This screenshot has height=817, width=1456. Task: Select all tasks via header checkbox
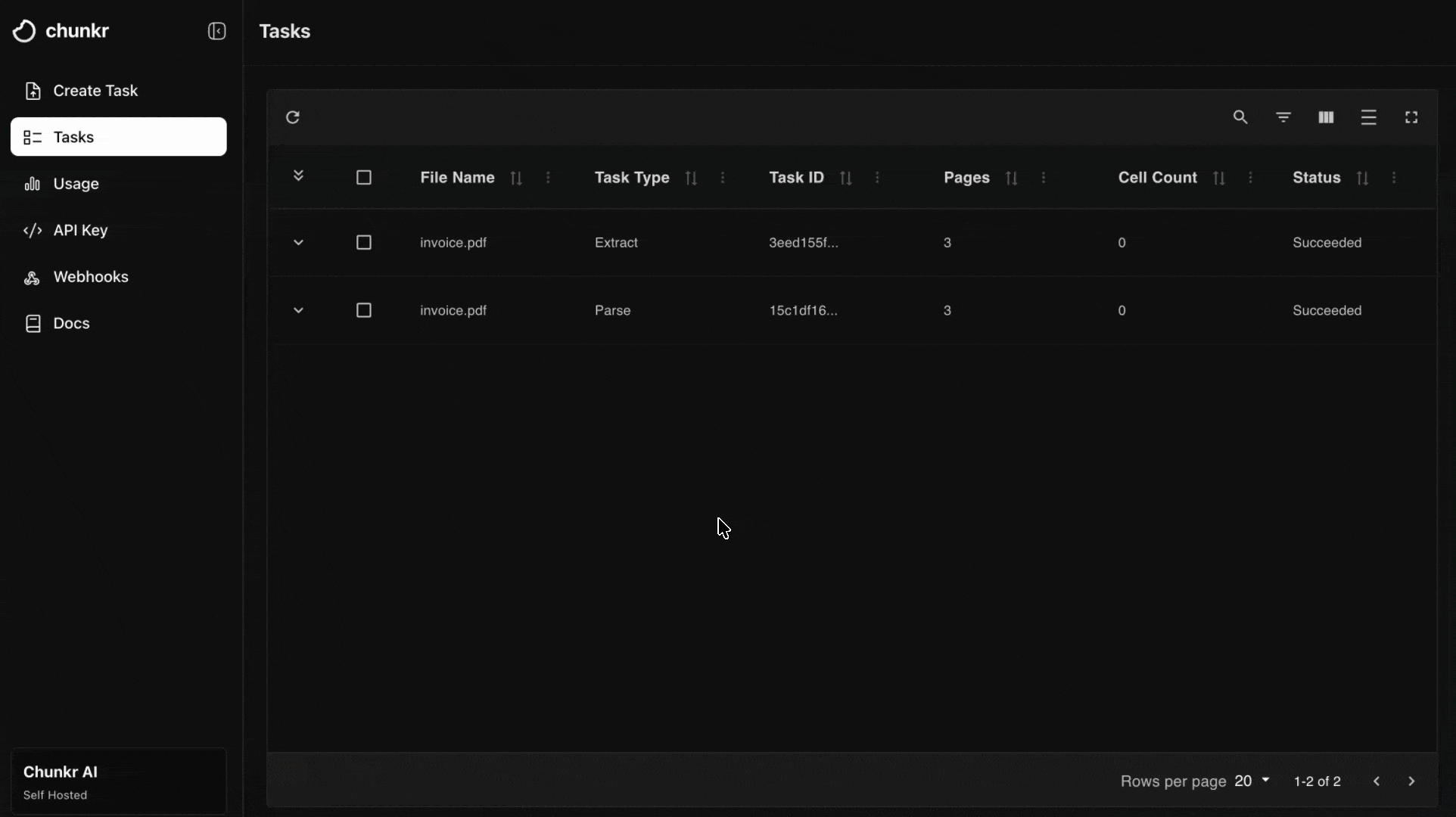(x=364, y=177)
